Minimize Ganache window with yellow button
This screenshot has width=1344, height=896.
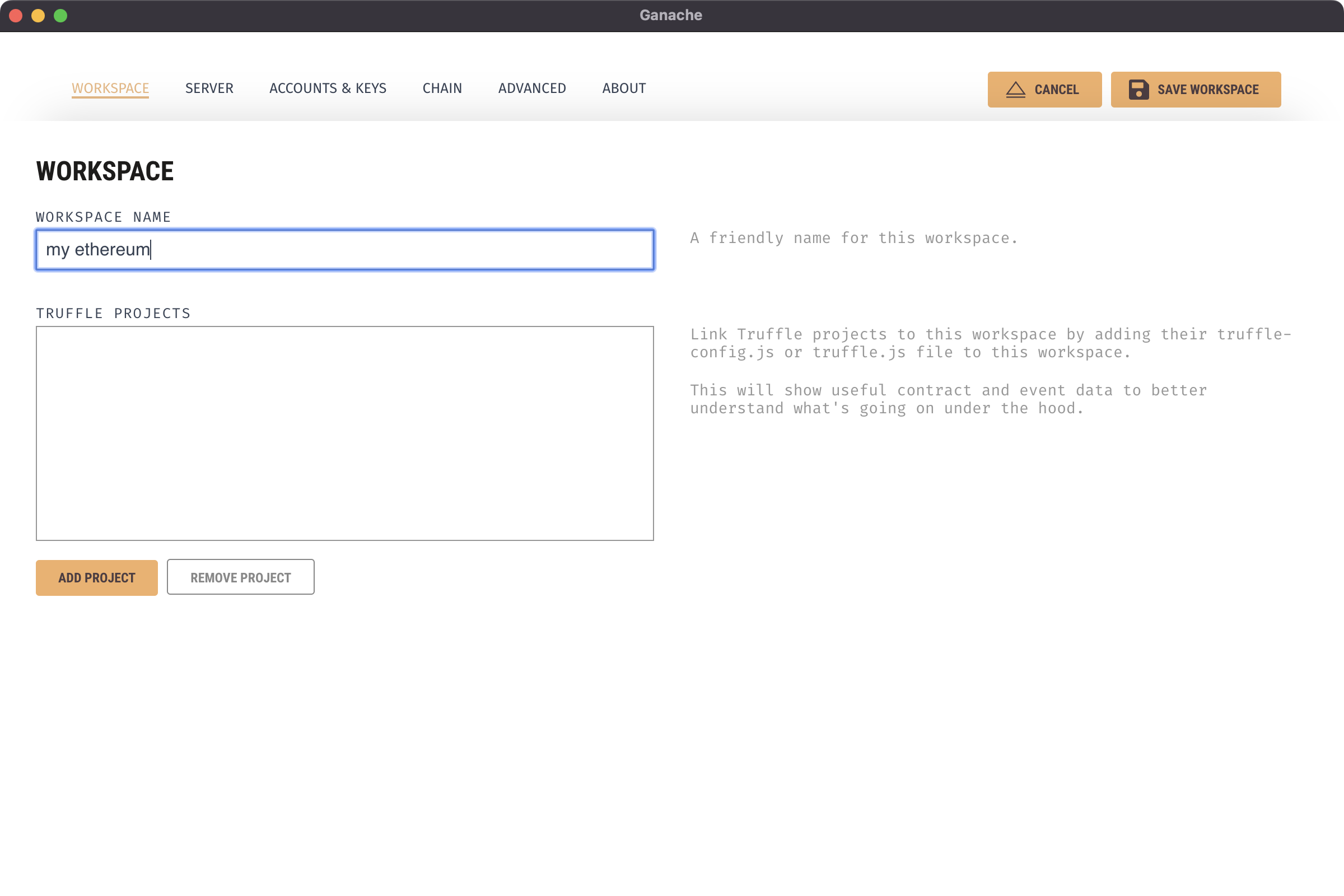pyautogui.click(x=38, y=16)
